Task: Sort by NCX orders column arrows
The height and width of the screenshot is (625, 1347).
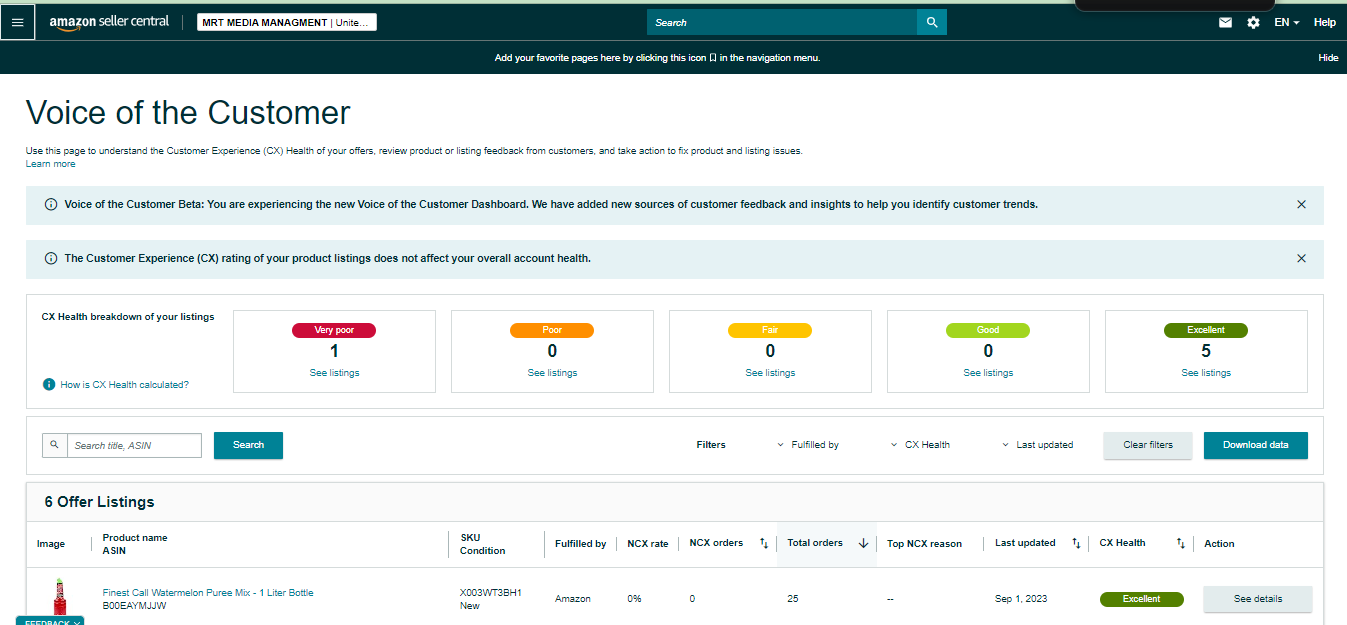Action: [x=764, y=543]
